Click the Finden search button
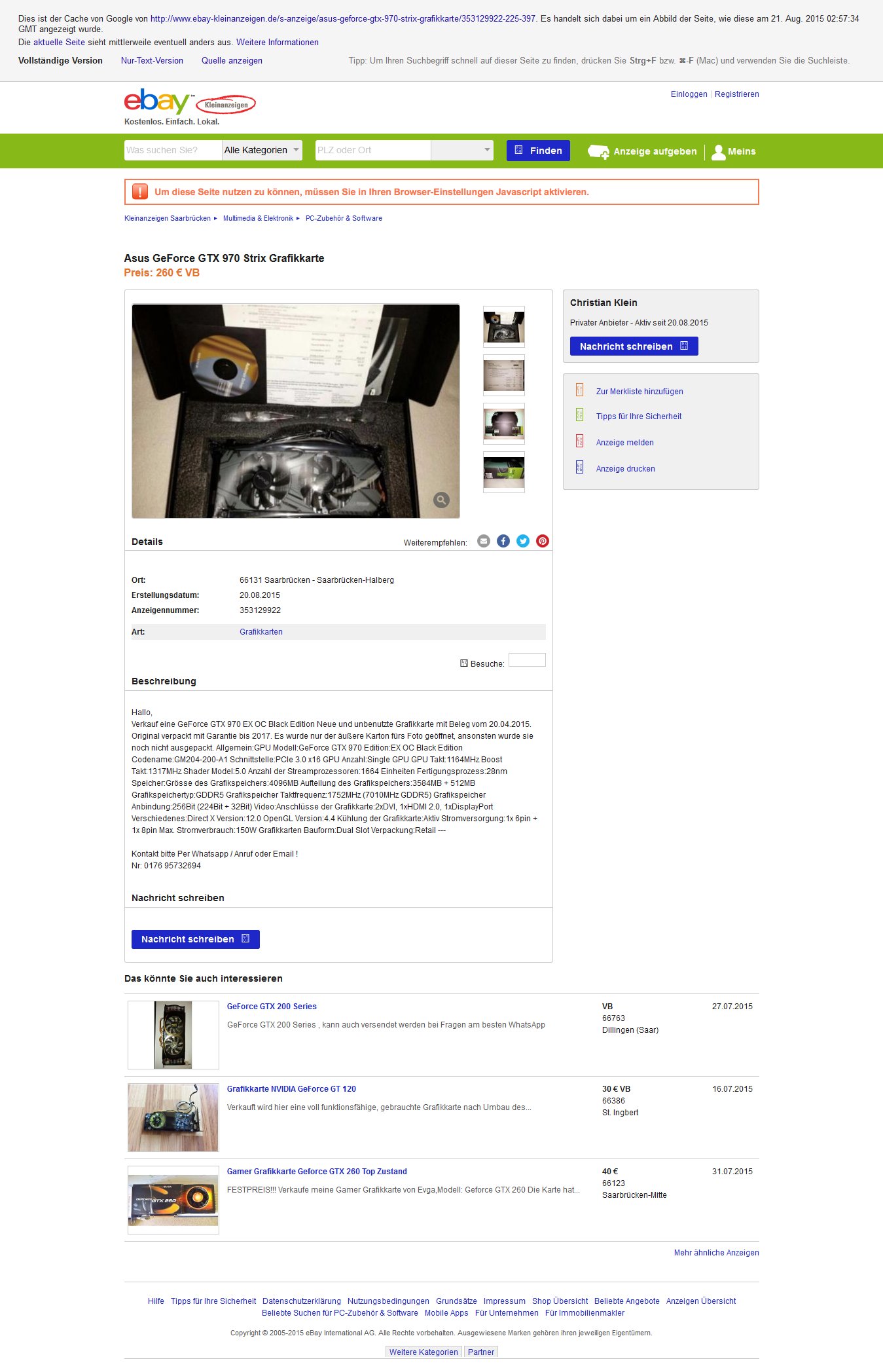Viewport: 883px width, 1372px height. pos(538,151)
